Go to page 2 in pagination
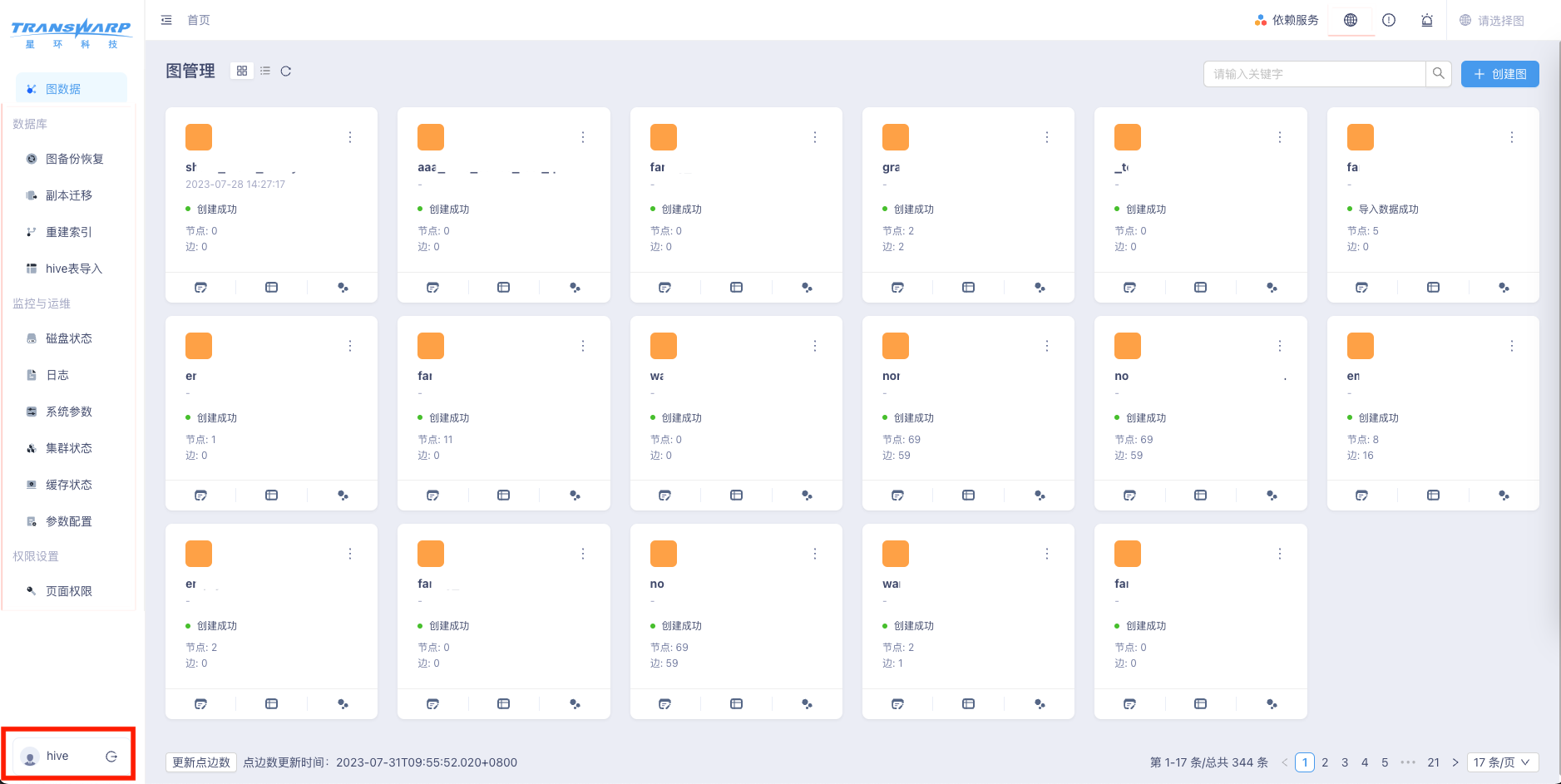 [x=1325, y=762]
